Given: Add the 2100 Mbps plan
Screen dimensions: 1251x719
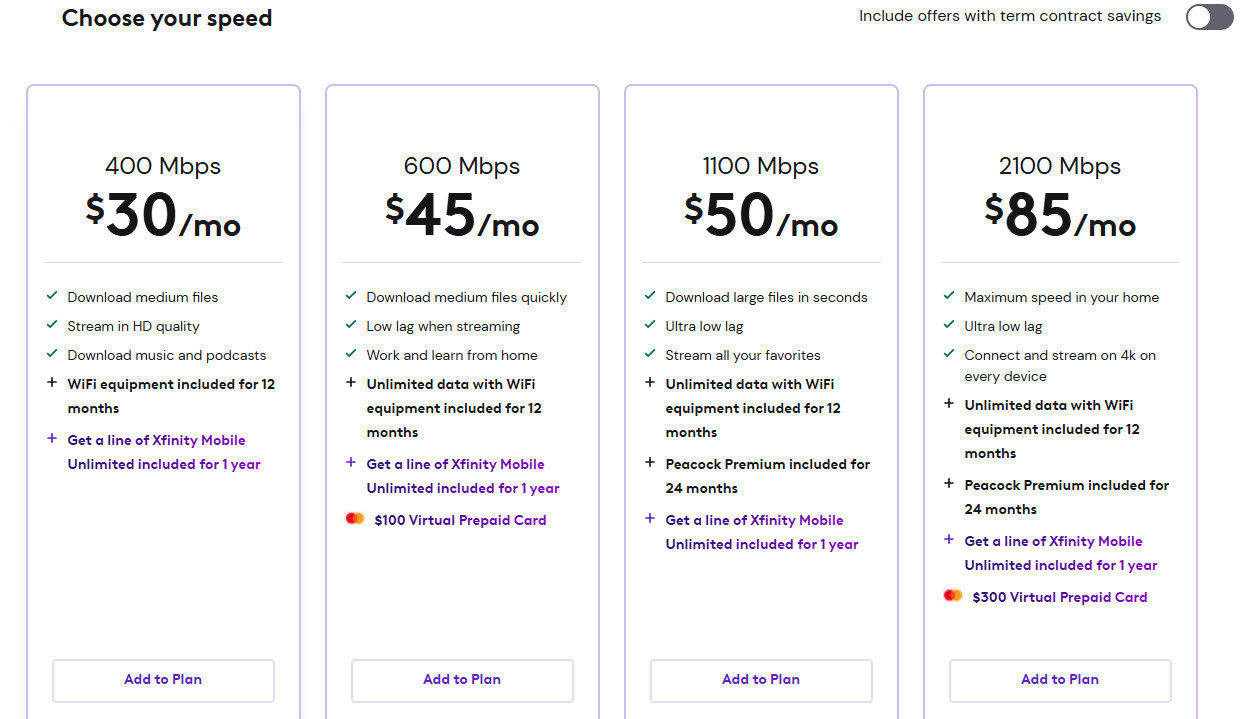Looking at the screenshot, I should [x=1060, y=680].
